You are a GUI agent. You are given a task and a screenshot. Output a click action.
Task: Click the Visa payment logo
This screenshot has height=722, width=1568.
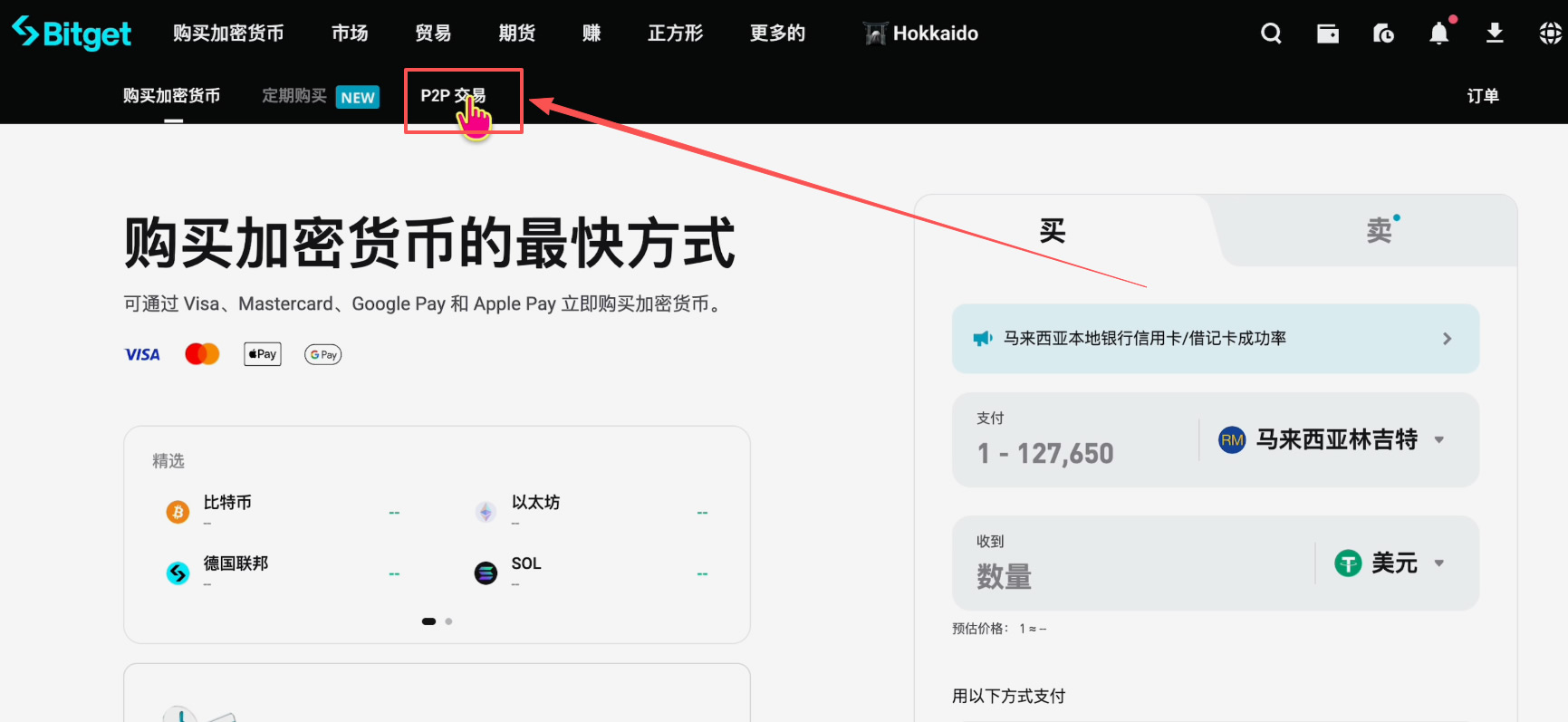[x=142, y=354]
